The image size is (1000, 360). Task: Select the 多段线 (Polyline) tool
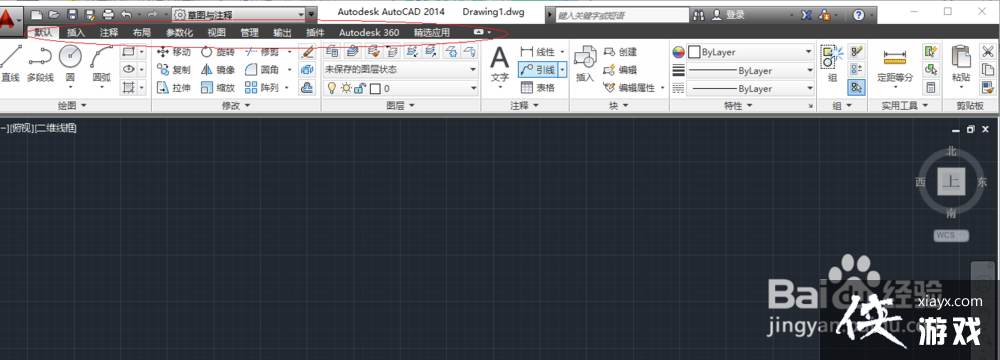point(40,65)
